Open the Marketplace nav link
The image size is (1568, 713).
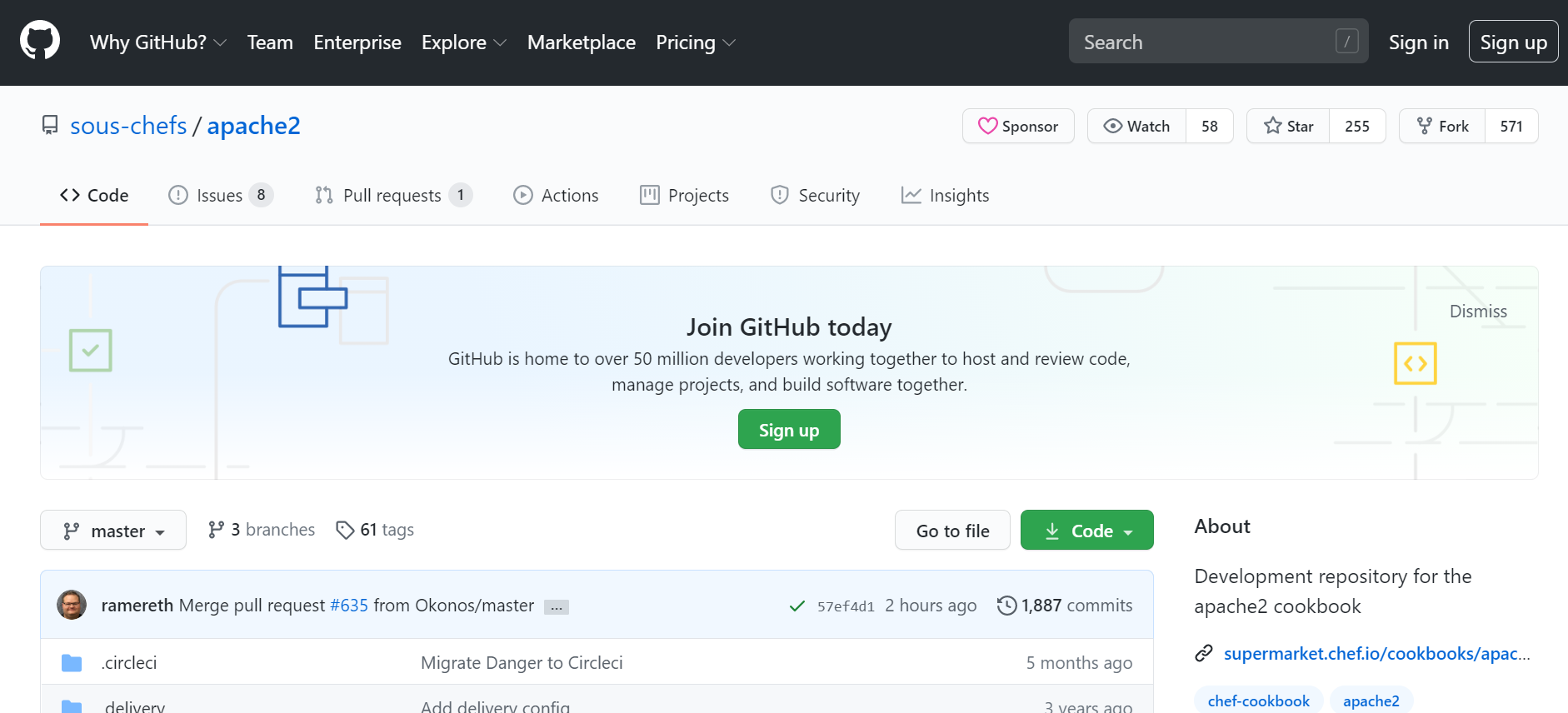coord(582,42)
